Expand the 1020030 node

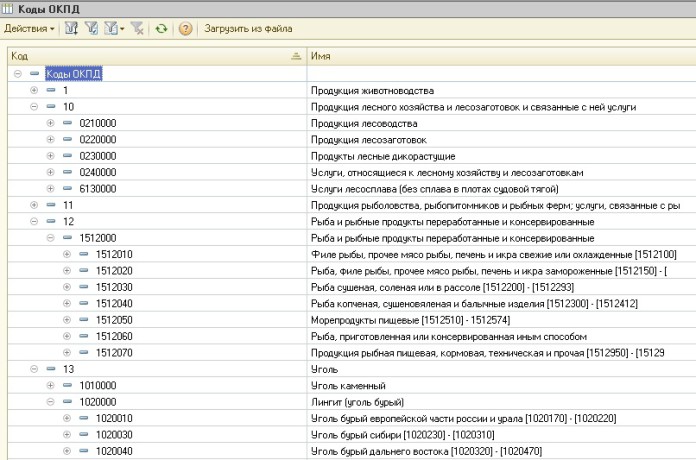coord(67,435)
